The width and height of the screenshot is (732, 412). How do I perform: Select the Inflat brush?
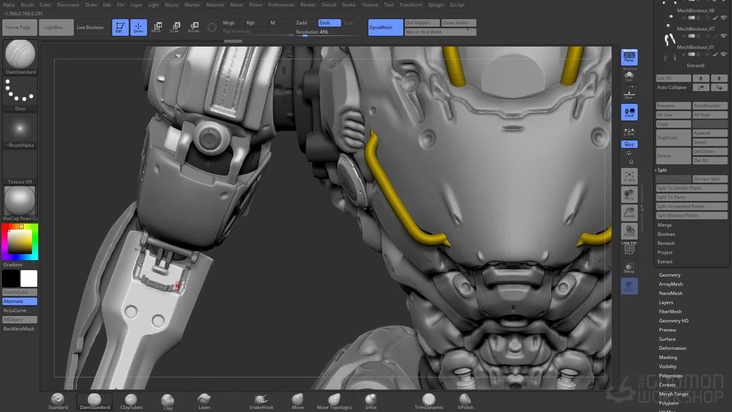click(371, 401)
